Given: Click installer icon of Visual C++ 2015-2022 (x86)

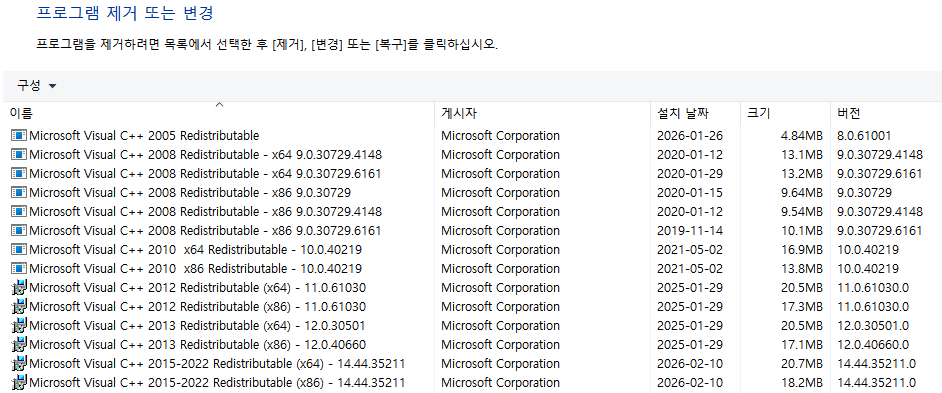Looking at the screenshot, I should 19,383.
